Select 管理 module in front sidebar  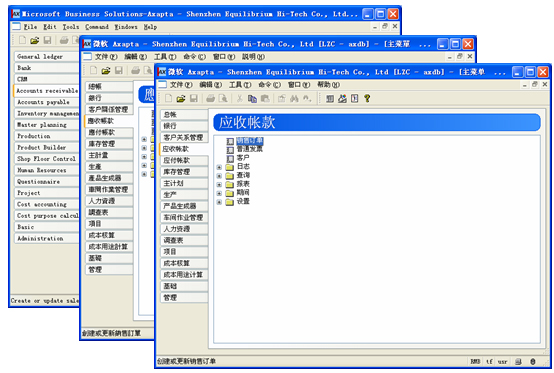point(184,297)
